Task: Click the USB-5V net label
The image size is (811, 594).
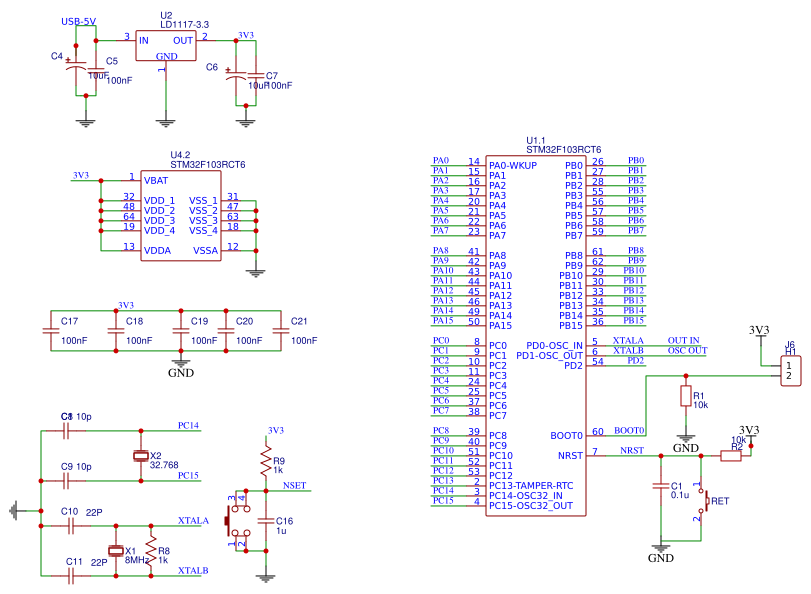Action: coord(79,21)
